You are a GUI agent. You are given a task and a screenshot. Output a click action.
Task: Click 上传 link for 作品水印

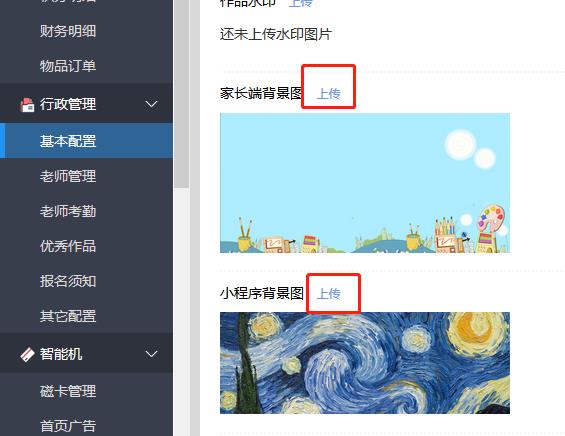coord(301,3)
